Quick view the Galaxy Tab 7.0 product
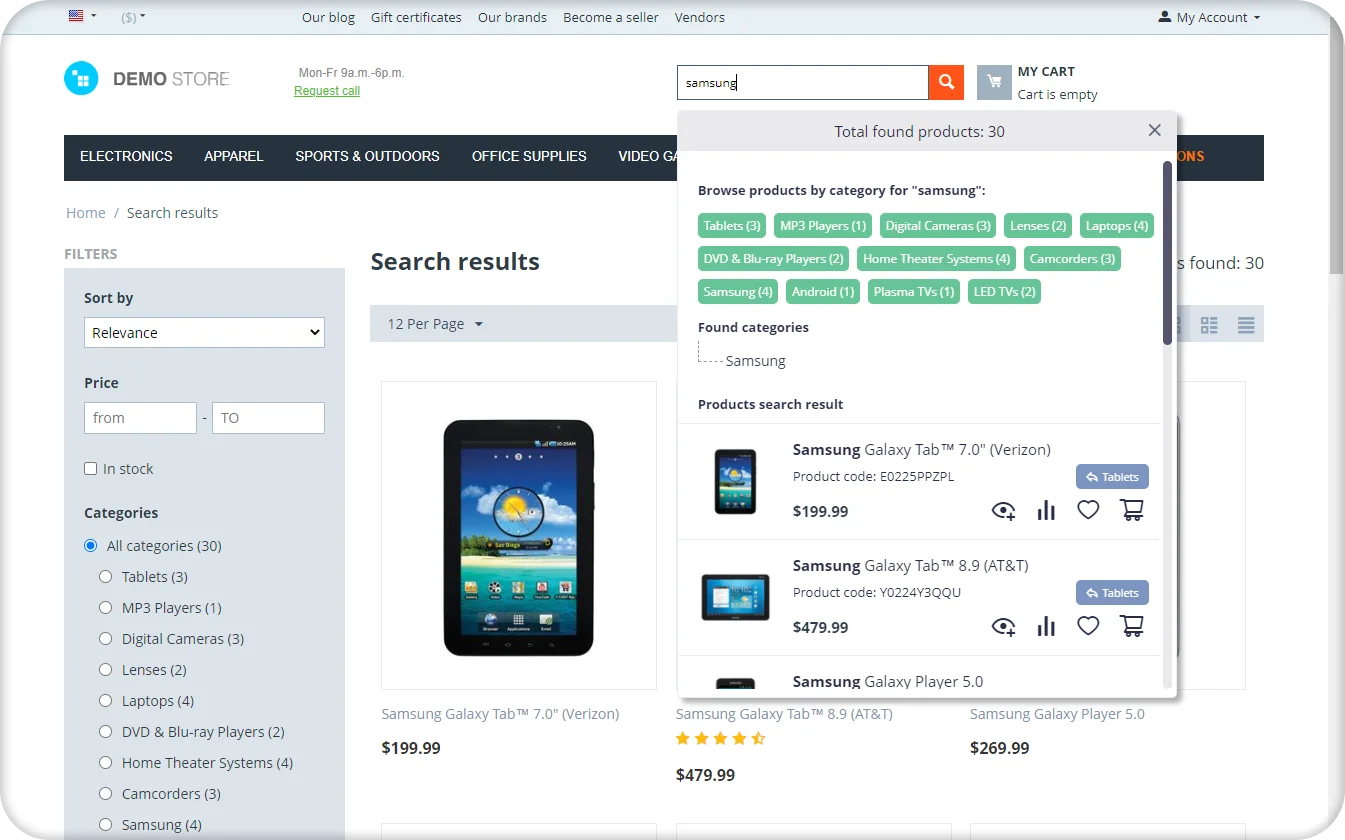This screenshot has height=840, width=1345. pos(1003,511)
